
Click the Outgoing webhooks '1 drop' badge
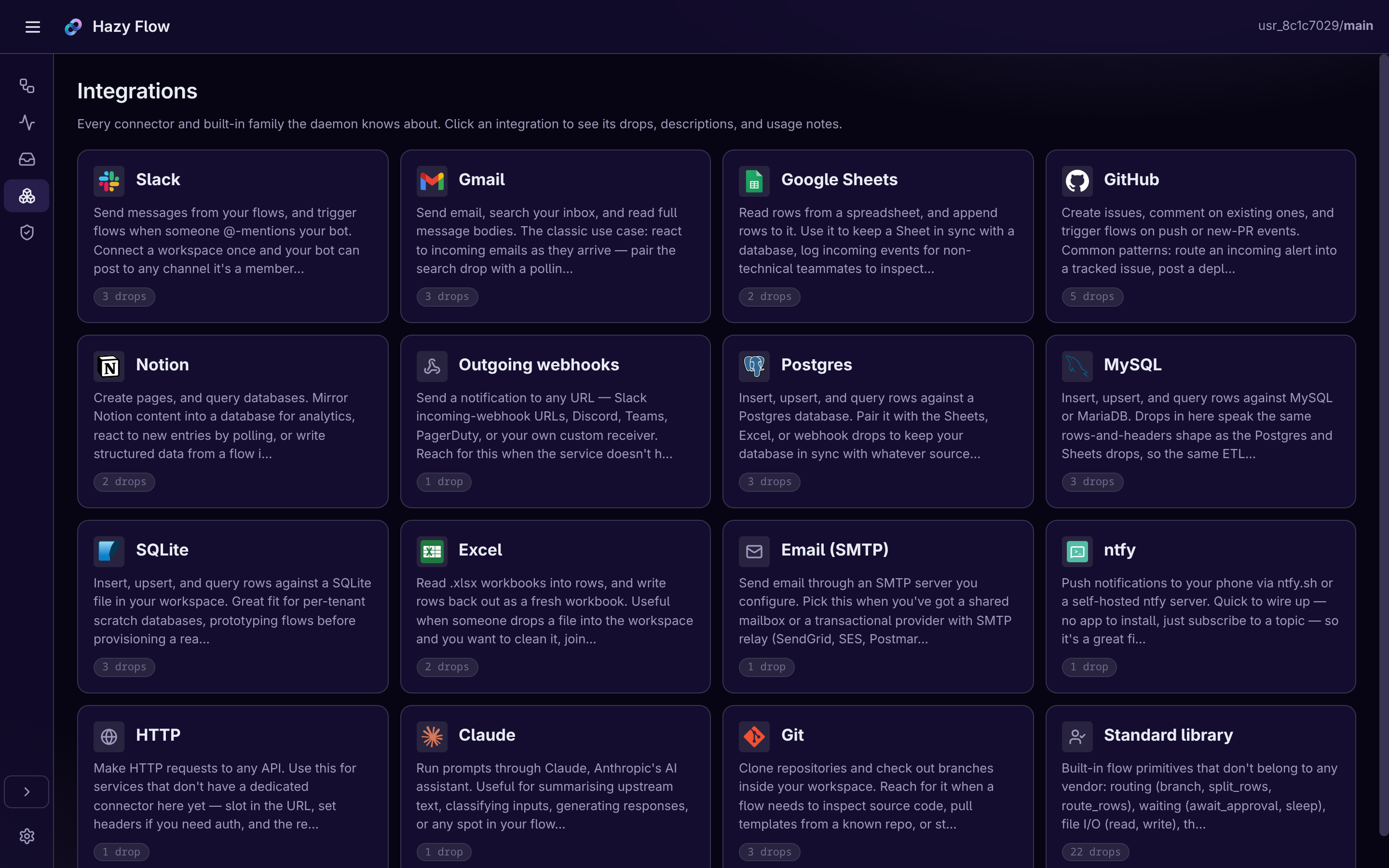click(444, 482)
